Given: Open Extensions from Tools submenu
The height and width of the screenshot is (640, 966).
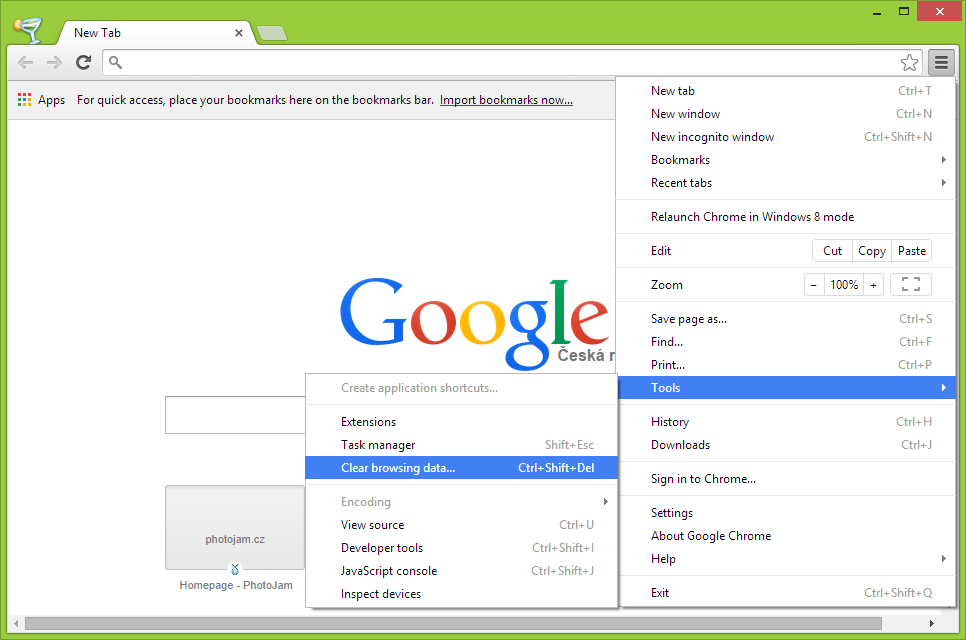Looking at the screenshot, I should 461,422.
